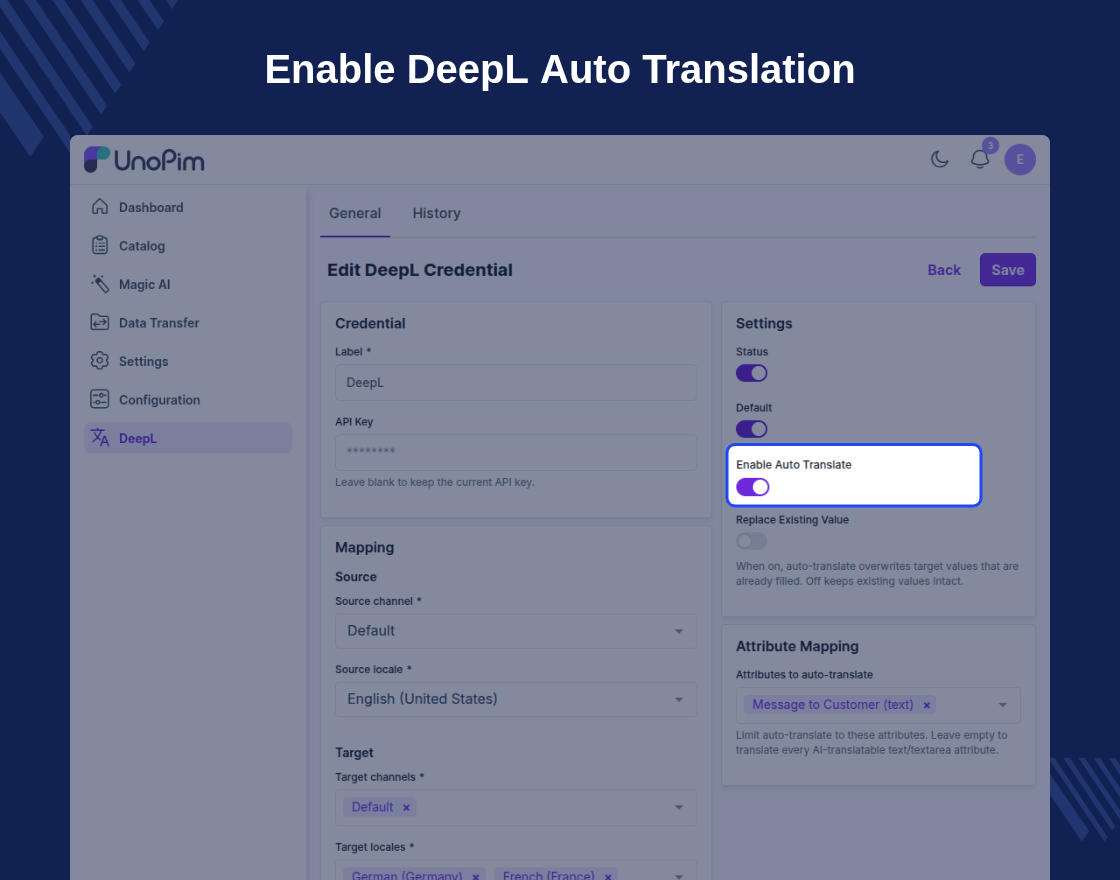Click the Configuration sliders icon
The height and width of the screenshot is (880, 1120).
click(x=100, y=399)
